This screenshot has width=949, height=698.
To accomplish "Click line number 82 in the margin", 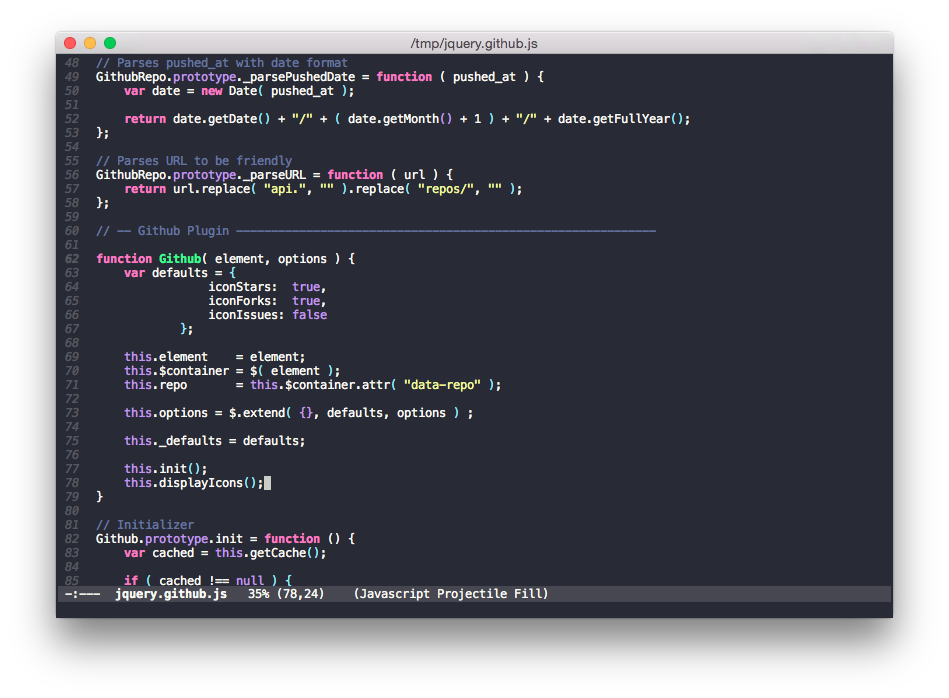I will [x=72, y=538].
